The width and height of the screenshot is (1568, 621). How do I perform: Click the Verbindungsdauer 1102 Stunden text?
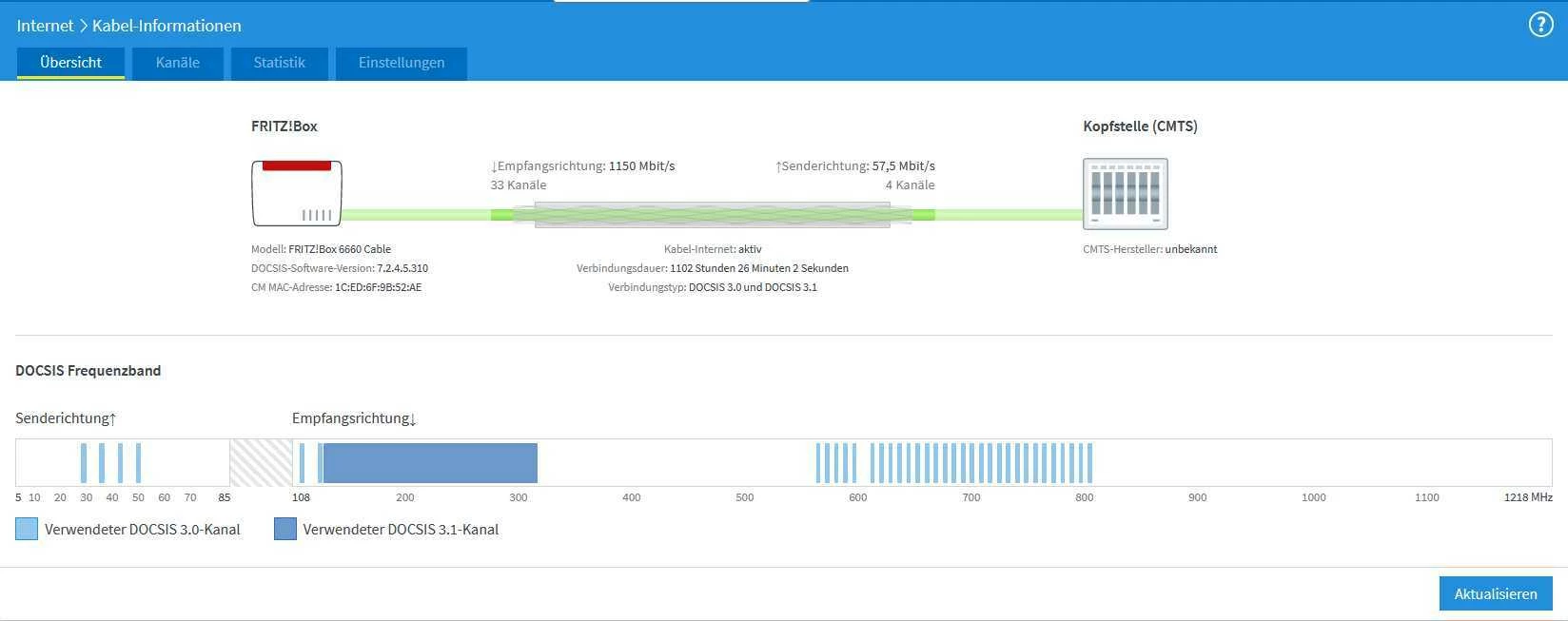click(713, 268)
